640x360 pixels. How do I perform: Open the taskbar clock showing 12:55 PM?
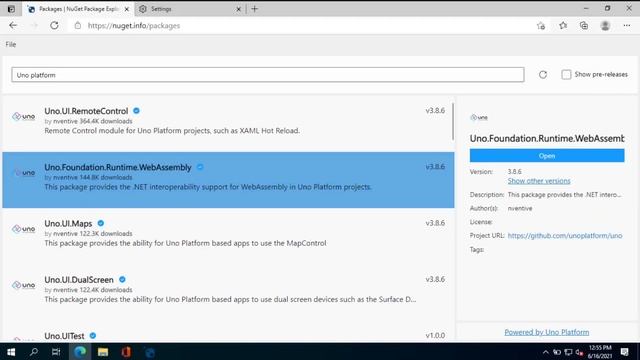600,351
